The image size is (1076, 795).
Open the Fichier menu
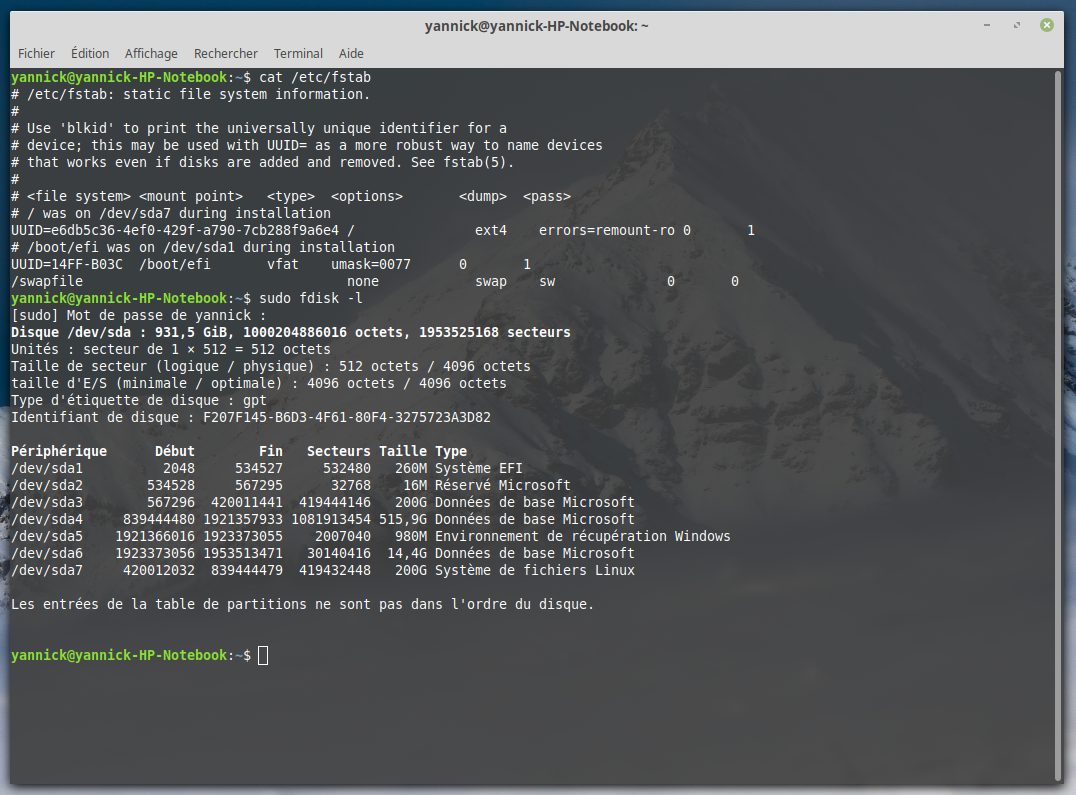[x=37, y=53]
